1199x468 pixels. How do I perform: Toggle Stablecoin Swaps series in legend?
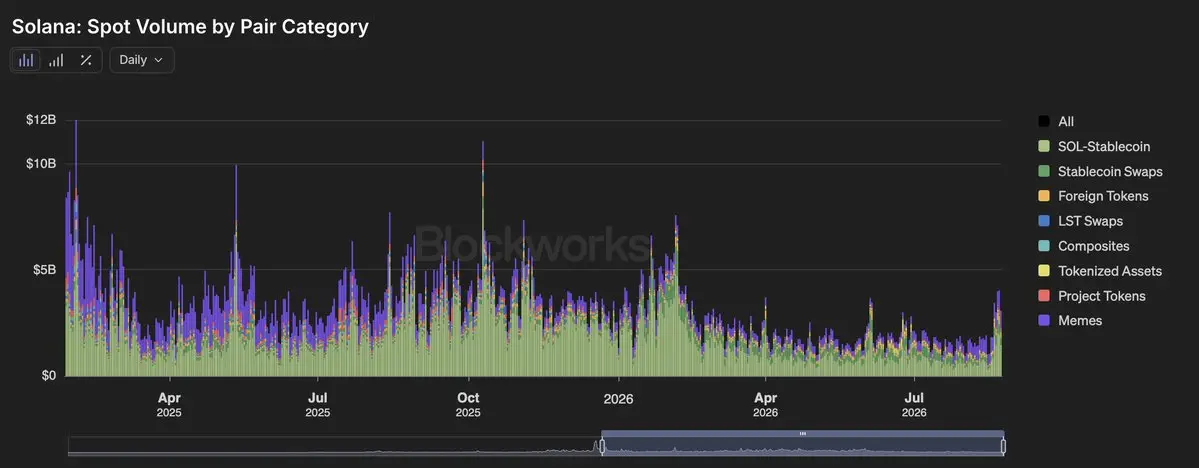point(1100,171)
